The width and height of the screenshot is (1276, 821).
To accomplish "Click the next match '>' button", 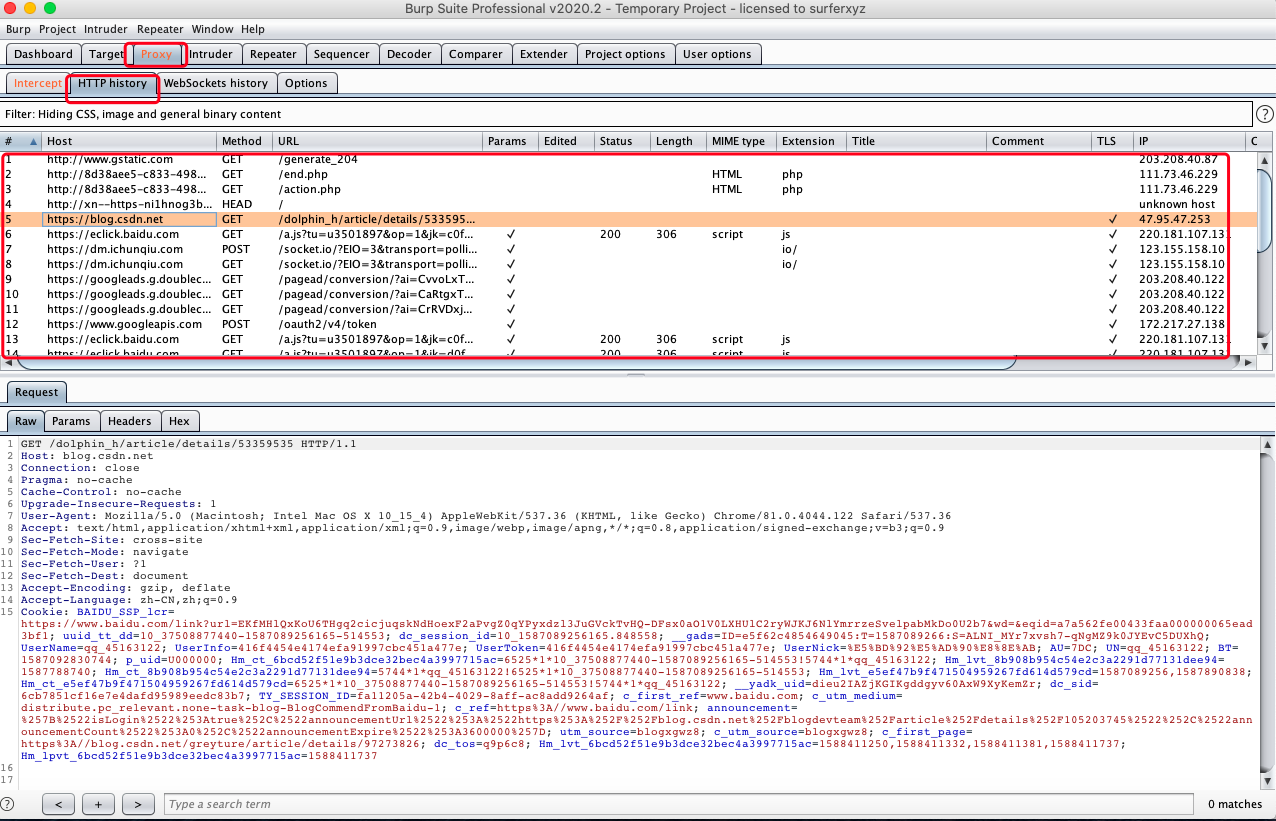I will [138, 804].
